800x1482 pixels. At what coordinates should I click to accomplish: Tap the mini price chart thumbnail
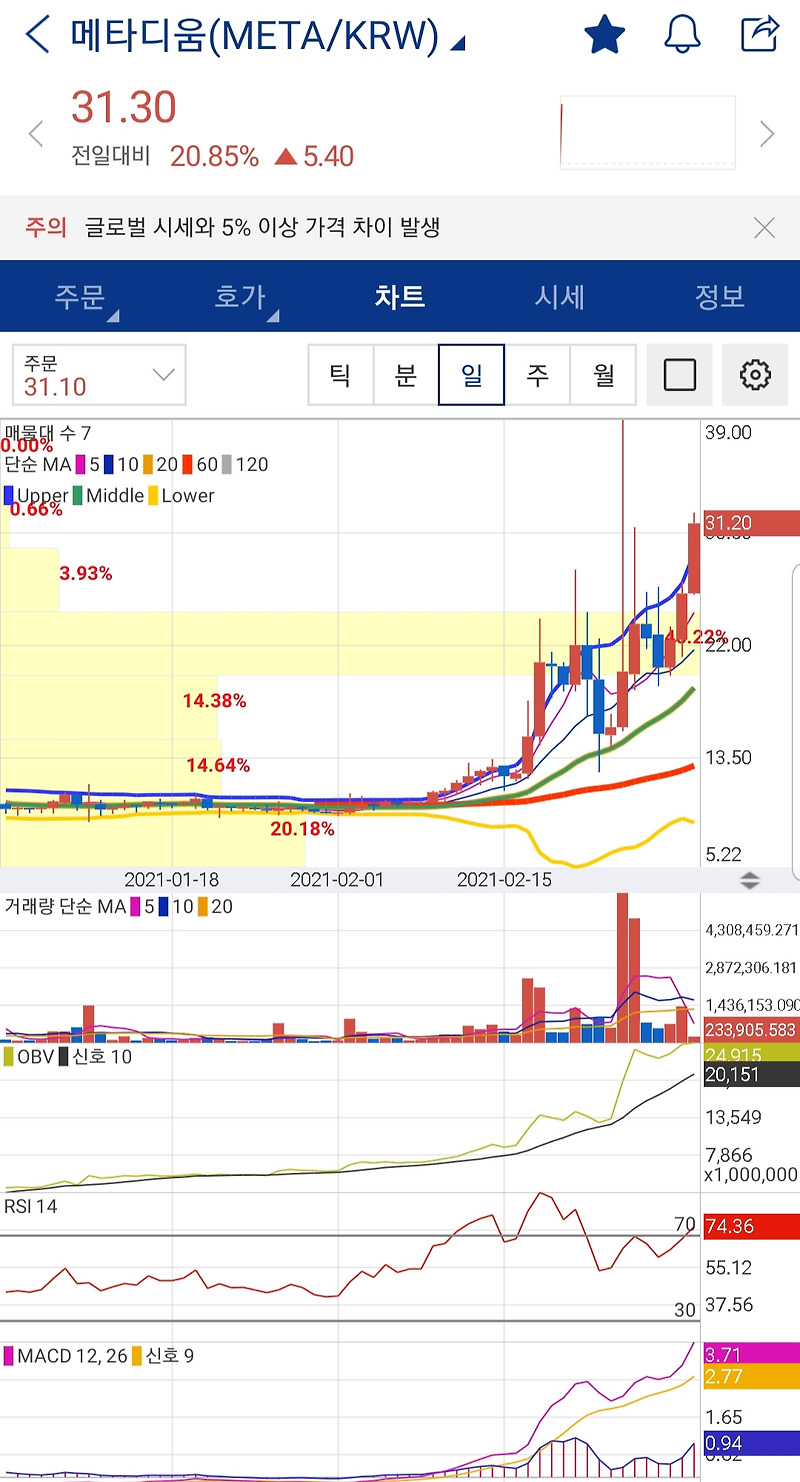click(x=647, y=132)
